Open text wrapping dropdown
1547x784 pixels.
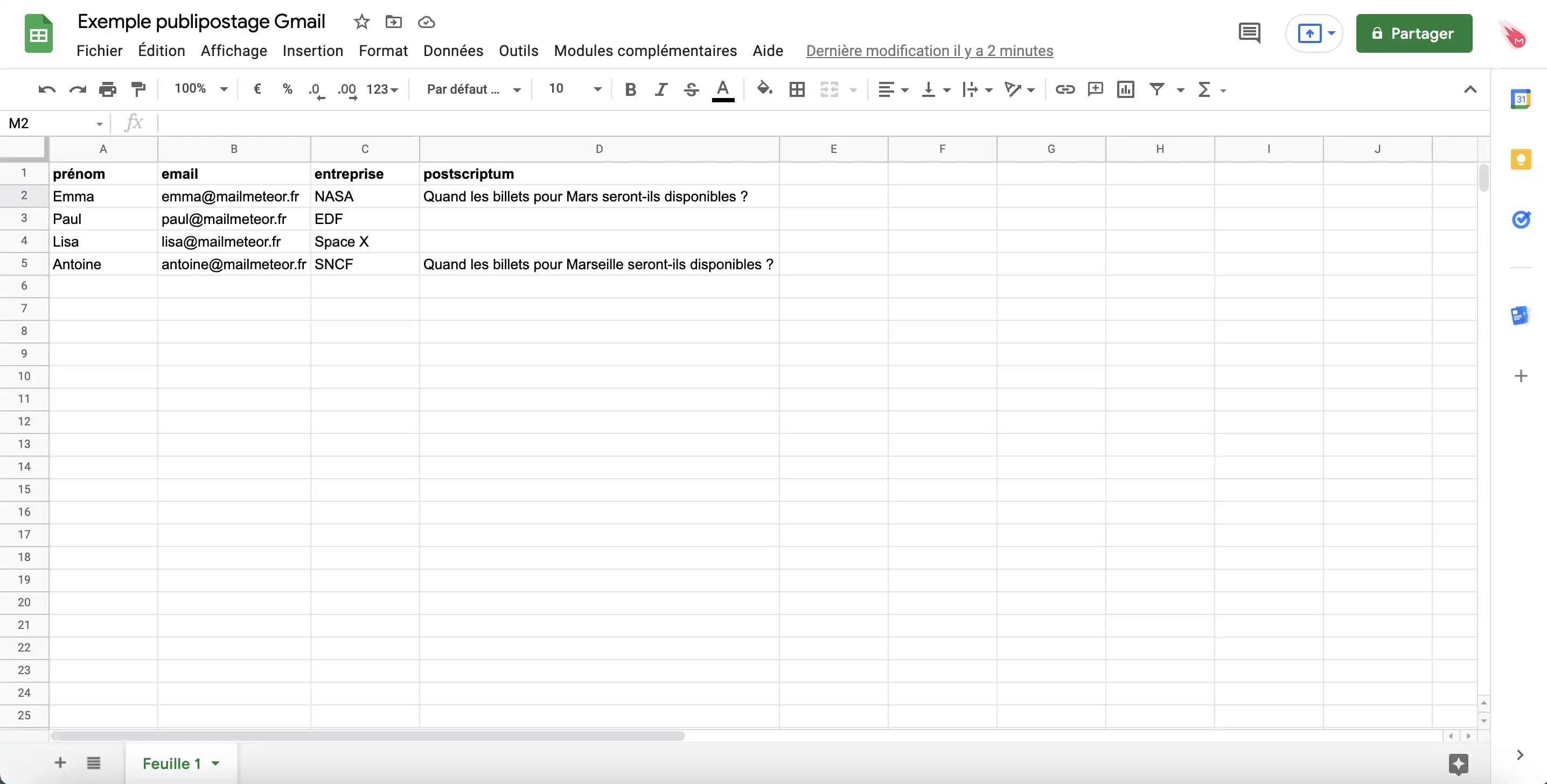click(x=977, y=89)
